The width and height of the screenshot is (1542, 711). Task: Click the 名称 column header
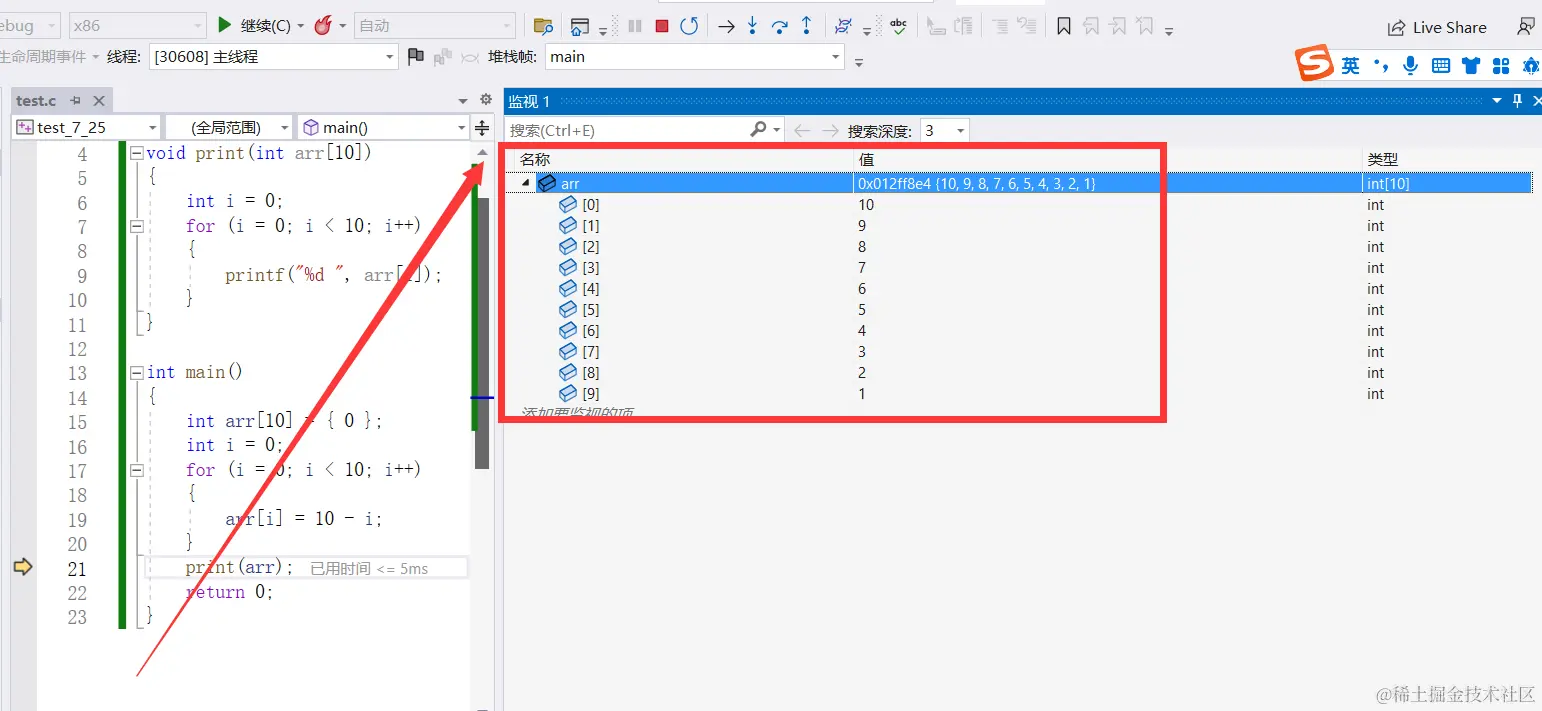coord(535,159)
